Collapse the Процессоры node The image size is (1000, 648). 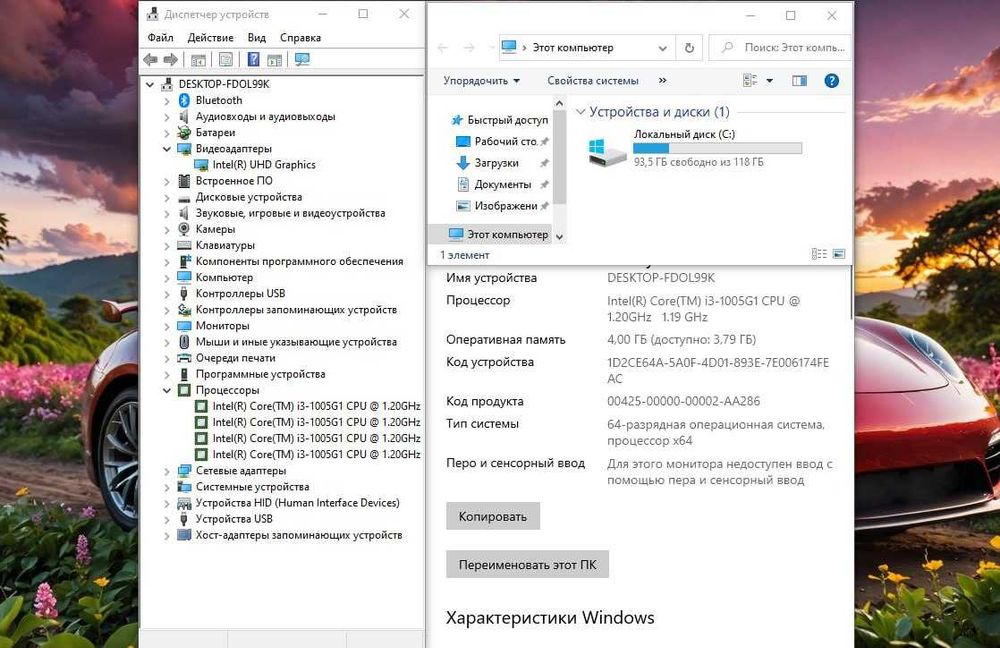tap(167, 390)
